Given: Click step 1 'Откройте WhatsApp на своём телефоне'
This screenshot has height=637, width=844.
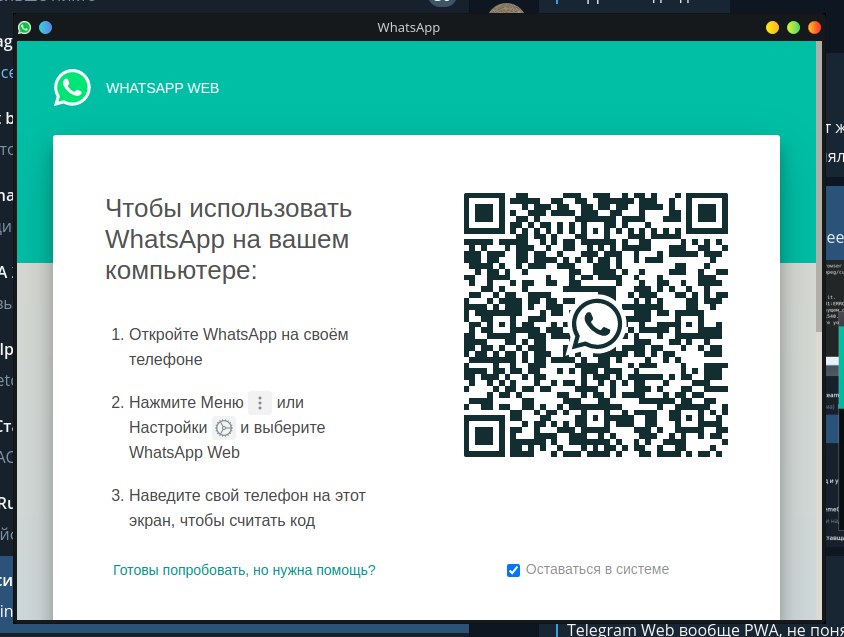Looking at the screenshot, I should coord(238,347).
